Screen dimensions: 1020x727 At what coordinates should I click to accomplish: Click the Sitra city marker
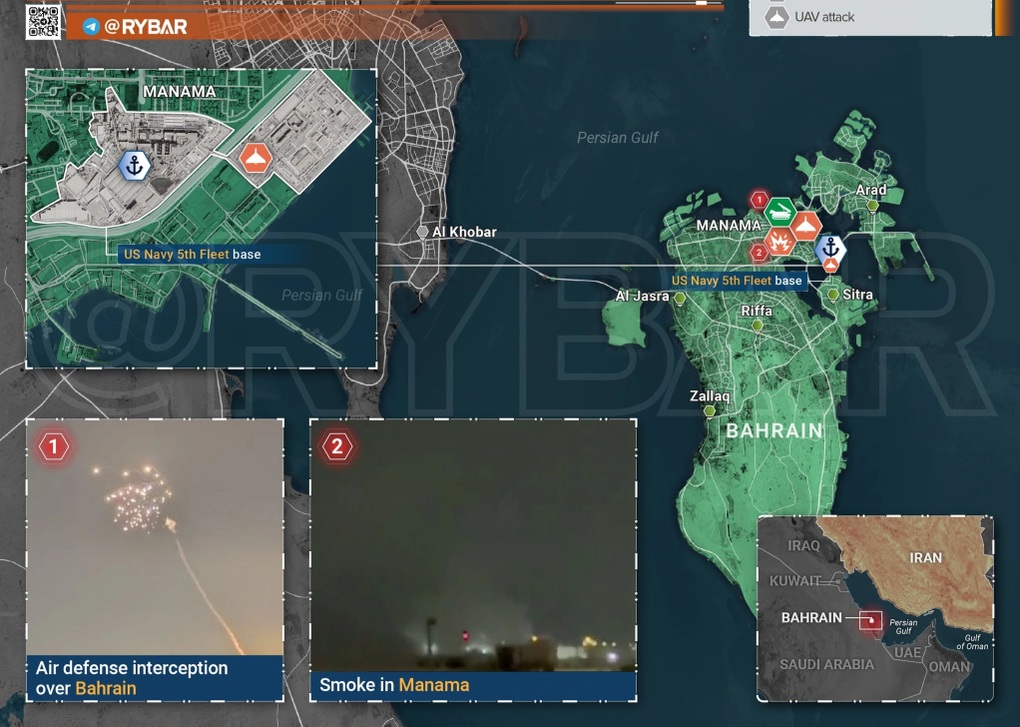[x=834, y=294]
